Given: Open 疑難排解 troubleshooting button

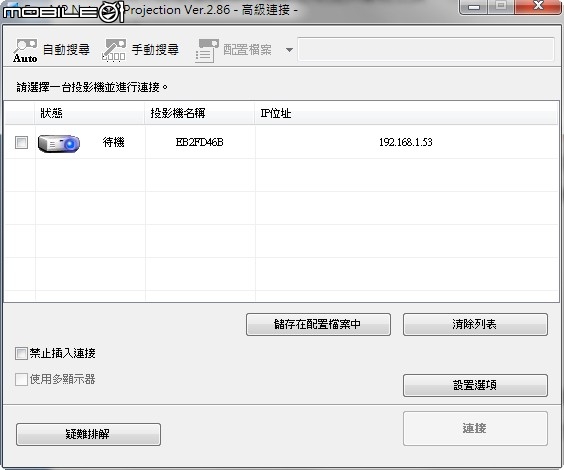Looking at the screenshot, I should [x=88, y=434].
